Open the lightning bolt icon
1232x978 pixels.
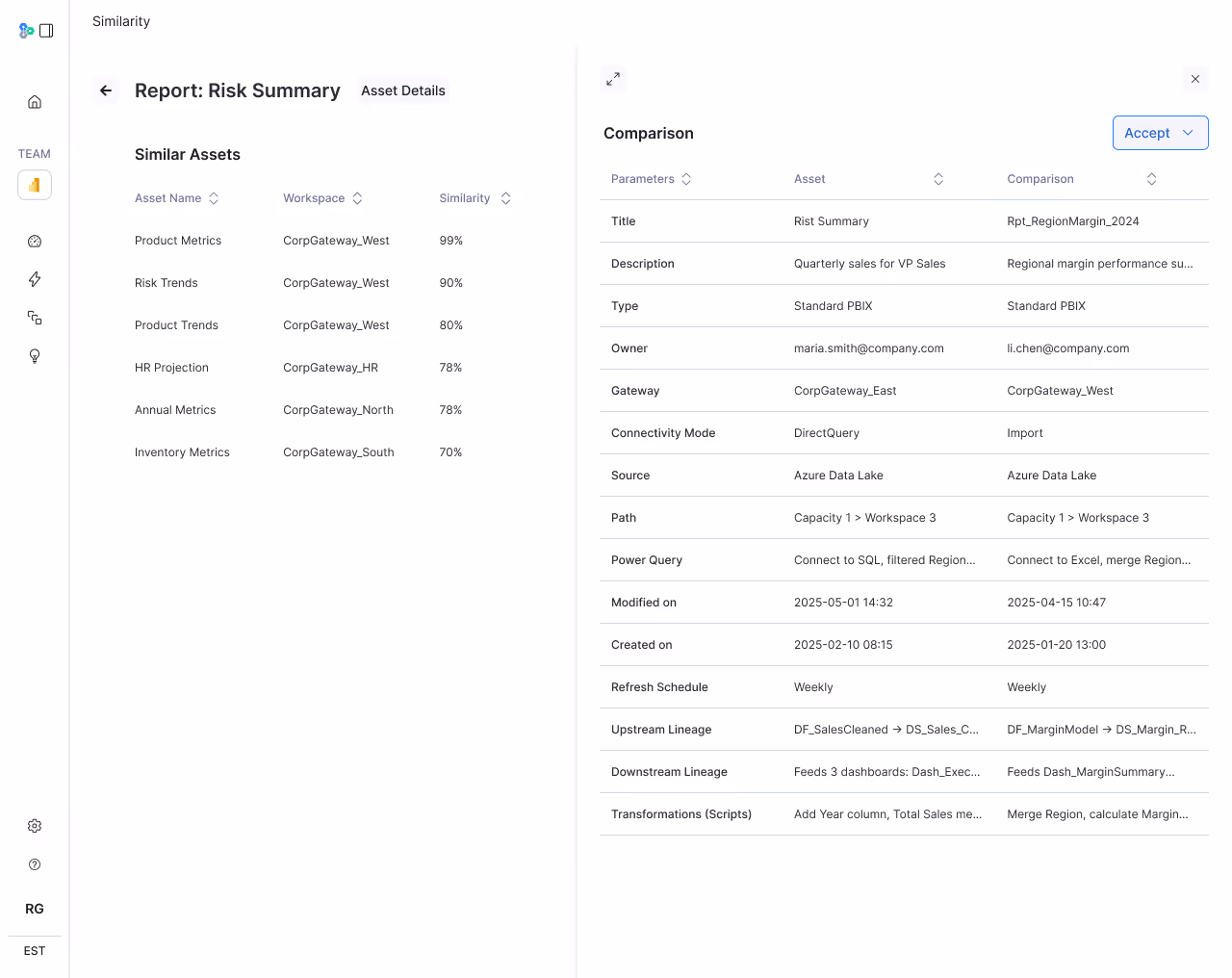click(x=35, y=279)
